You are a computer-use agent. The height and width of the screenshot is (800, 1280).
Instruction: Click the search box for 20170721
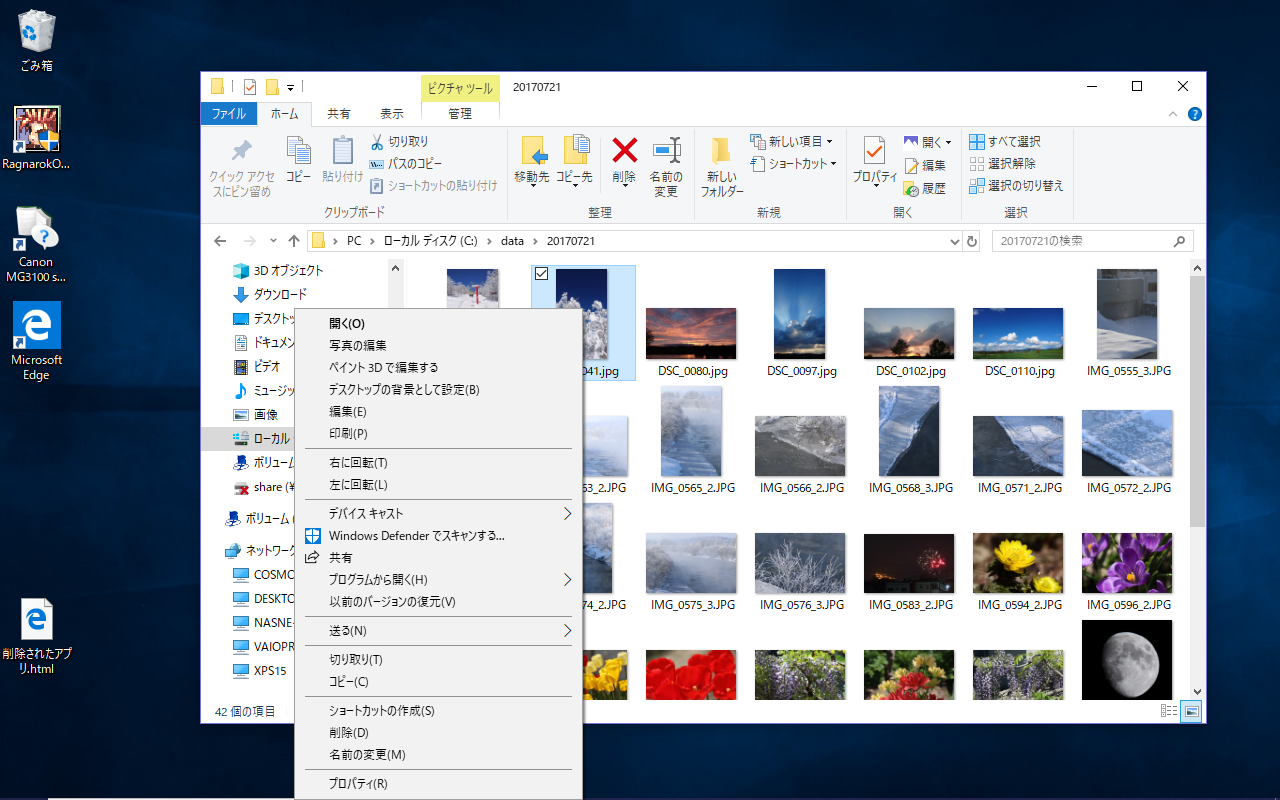pyautogui.click(x=1092, y=241)
